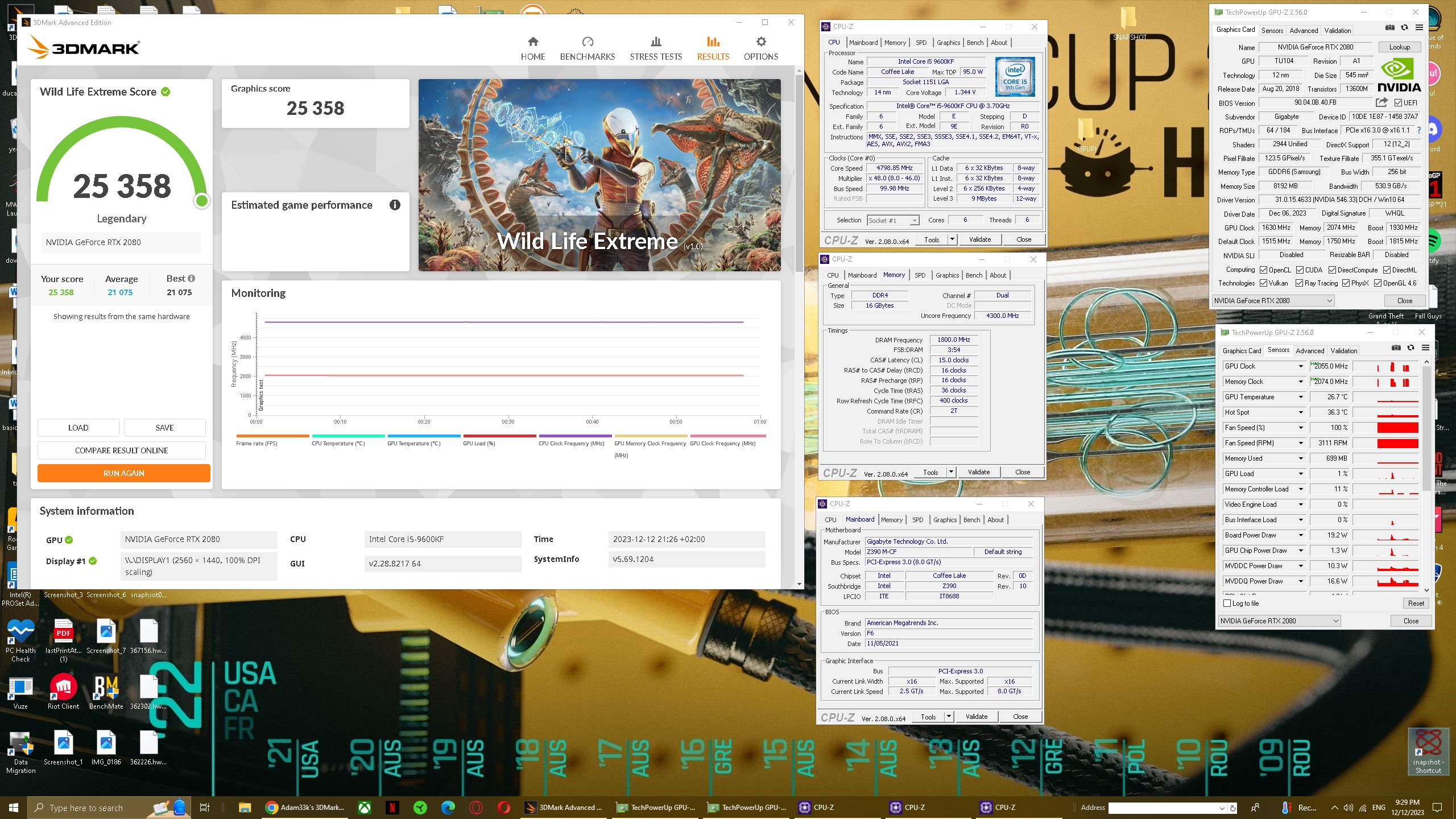1456x819 pixels.
Task: Open Microsoft Edge from the taskbar
Action: pyautogui.click(x=448, y=807)
